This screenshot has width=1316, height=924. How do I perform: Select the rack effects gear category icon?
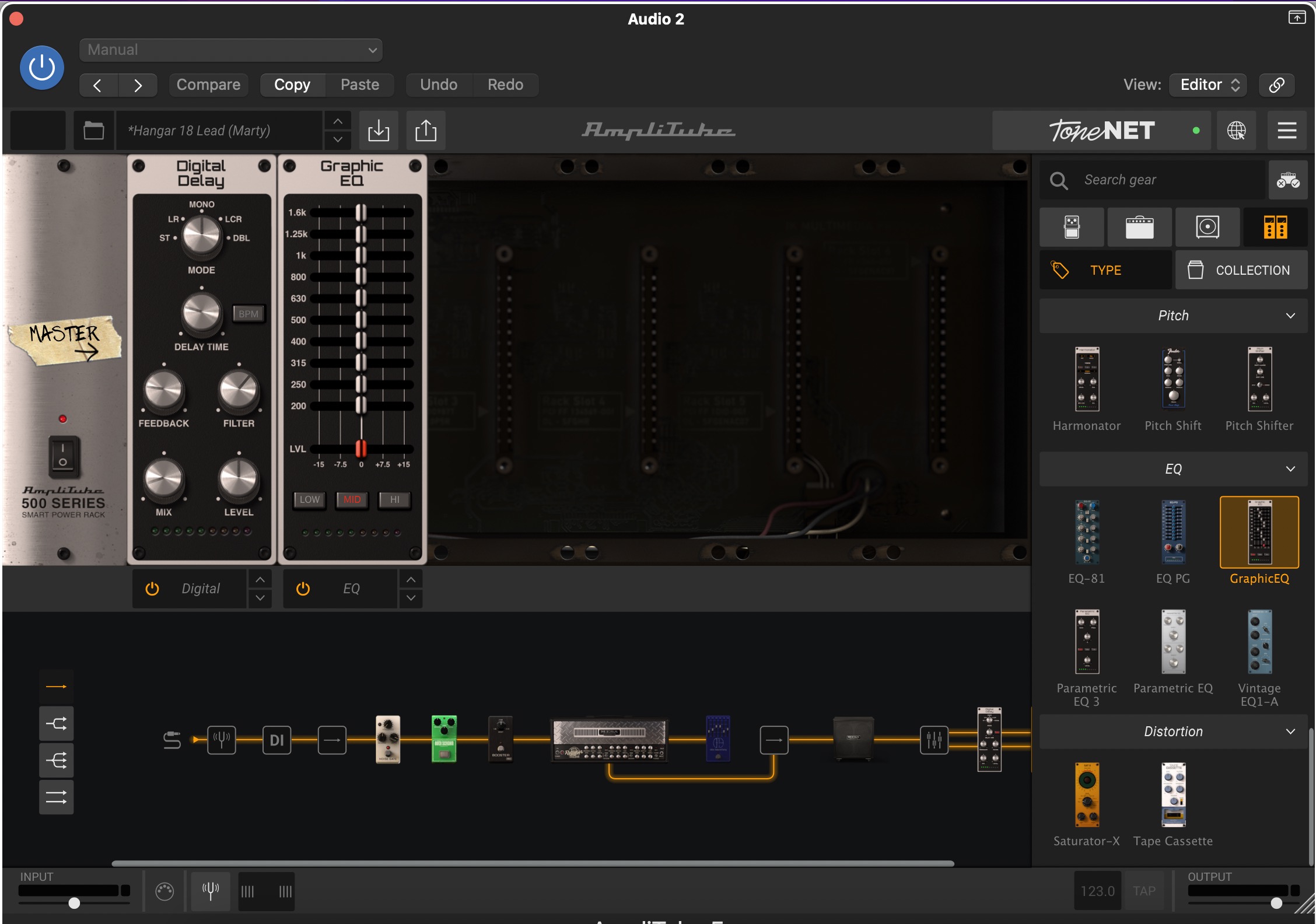coord(1275,227)
